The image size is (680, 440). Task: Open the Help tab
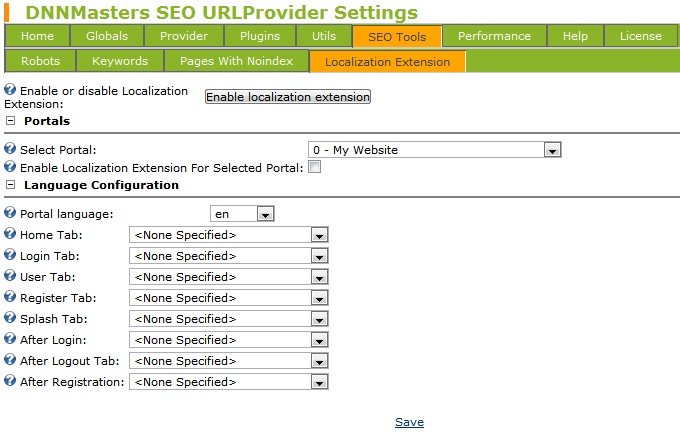[x=575, y=36]
